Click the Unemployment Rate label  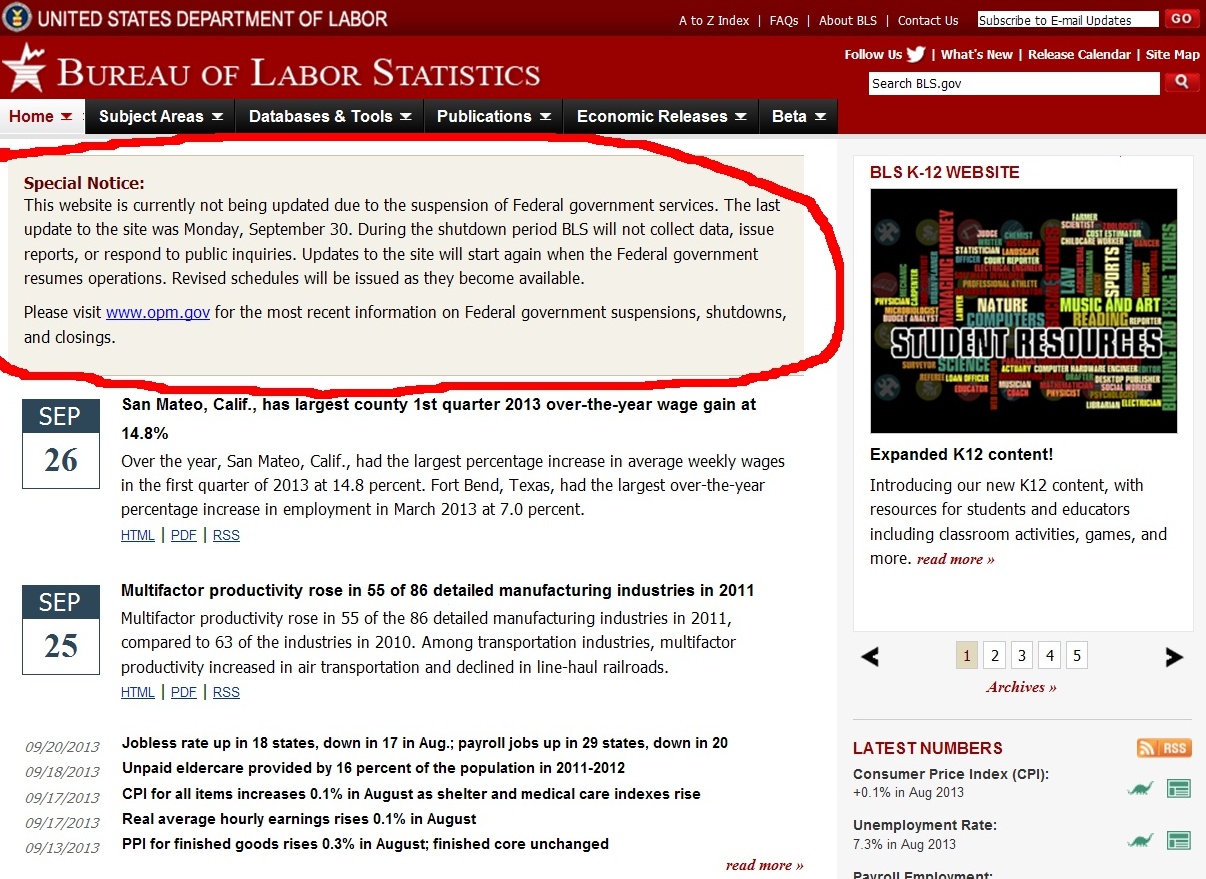[x=925, y=826]
